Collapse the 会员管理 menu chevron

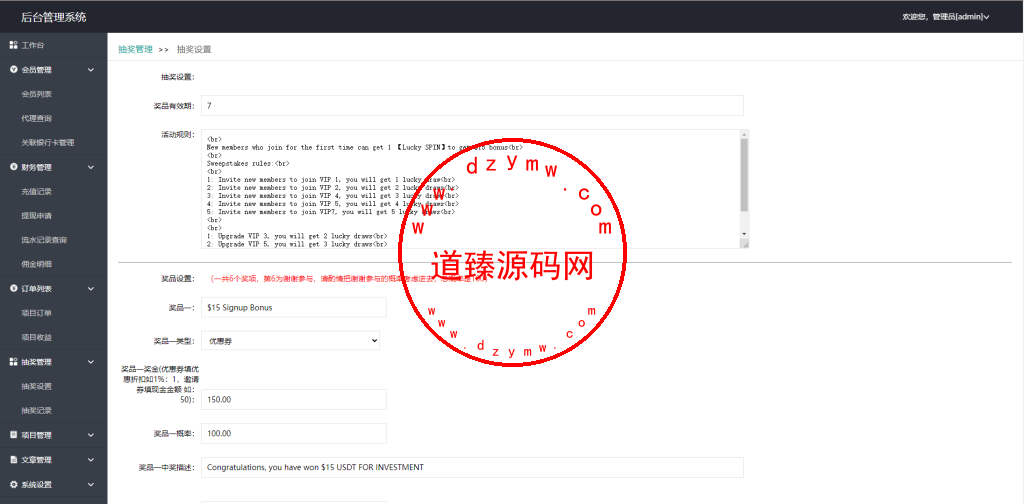tap(91, 70)
